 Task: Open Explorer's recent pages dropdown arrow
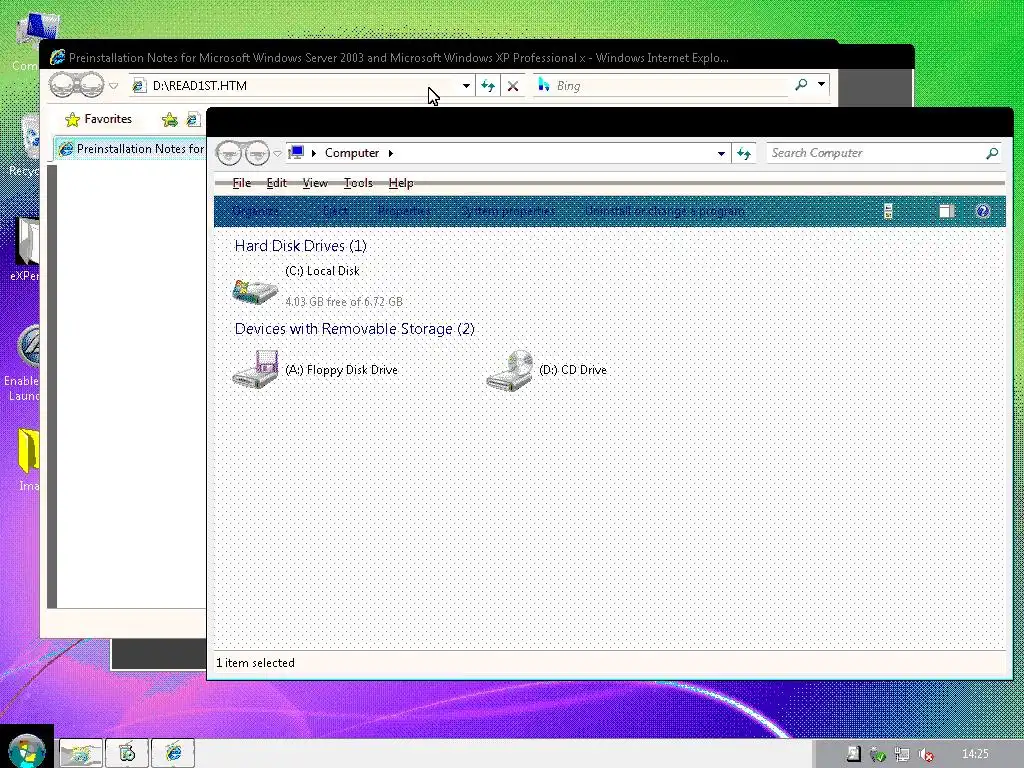[x=277, y=153]
